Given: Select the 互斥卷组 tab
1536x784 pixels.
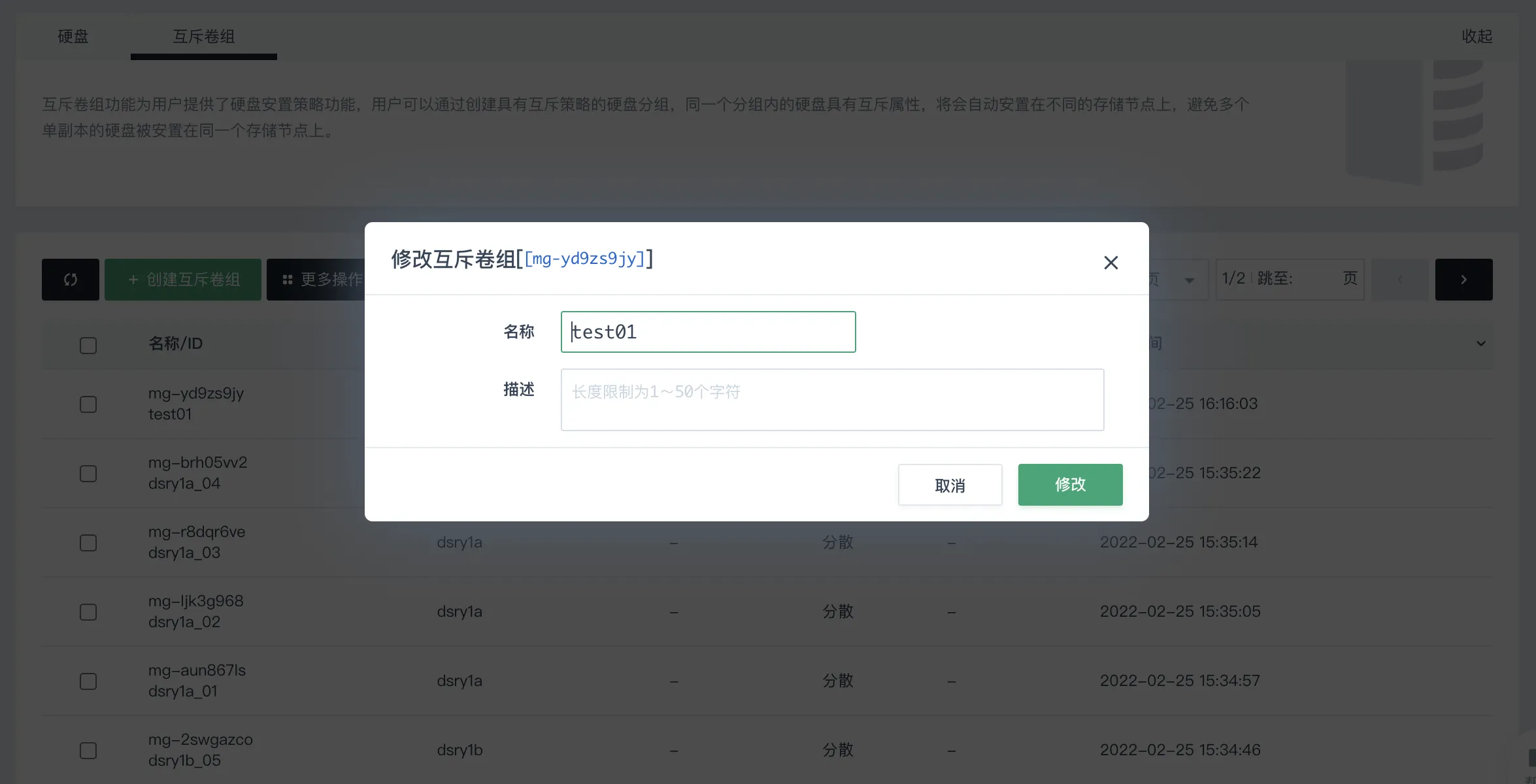Looking at the screenshot, I should [203, 37].
